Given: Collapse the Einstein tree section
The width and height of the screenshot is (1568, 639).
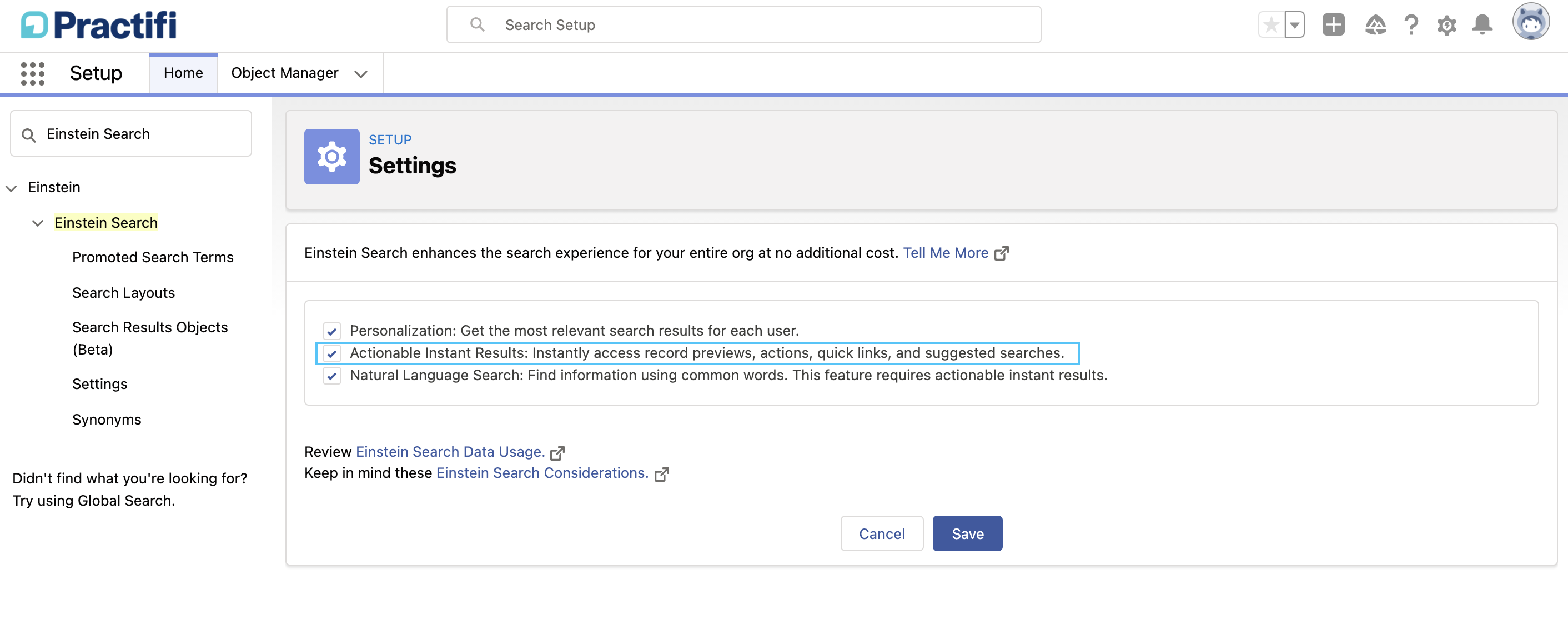Looking at the screenshot, I should (11, 188).
